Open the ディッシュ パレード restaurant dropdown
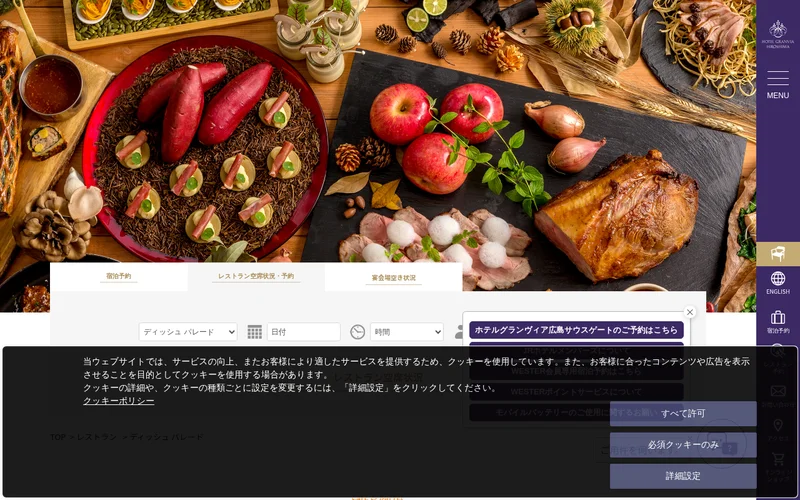800x500 pixels. click(x=188, y=332)
